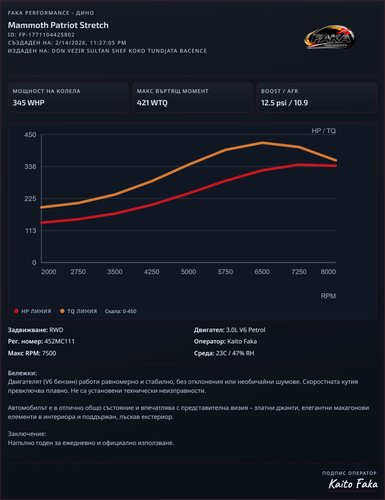
Task: Click the RPM axis title under chart
Action: coord(328,296)
